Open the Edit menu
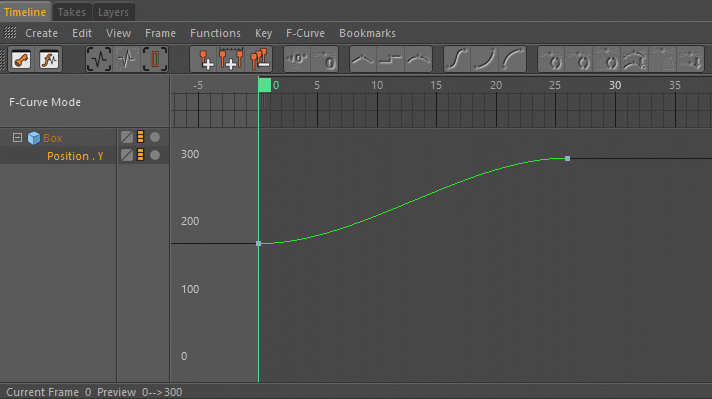 pyautogui.click(x=82, y=33)
